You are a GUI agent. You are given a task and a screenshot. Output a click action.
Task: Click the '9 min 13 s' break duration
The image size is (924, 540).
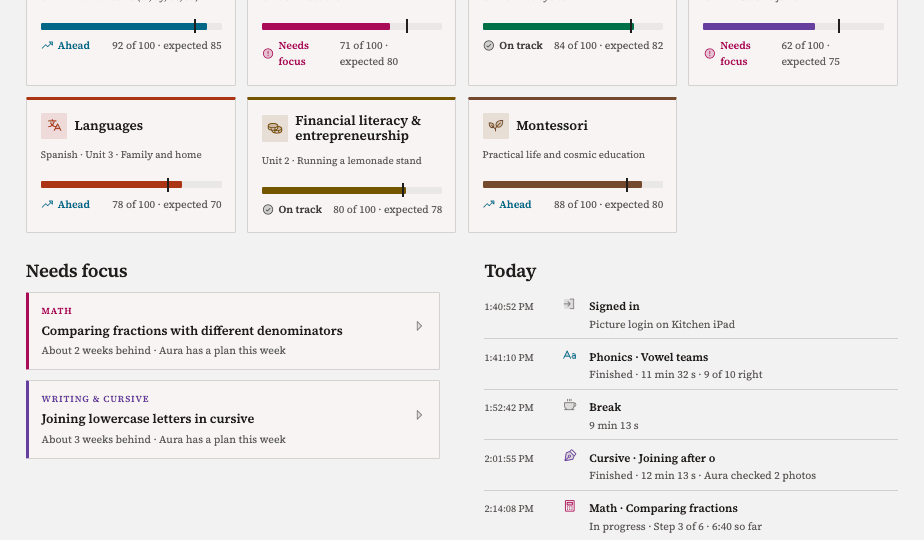coord(613,425)
